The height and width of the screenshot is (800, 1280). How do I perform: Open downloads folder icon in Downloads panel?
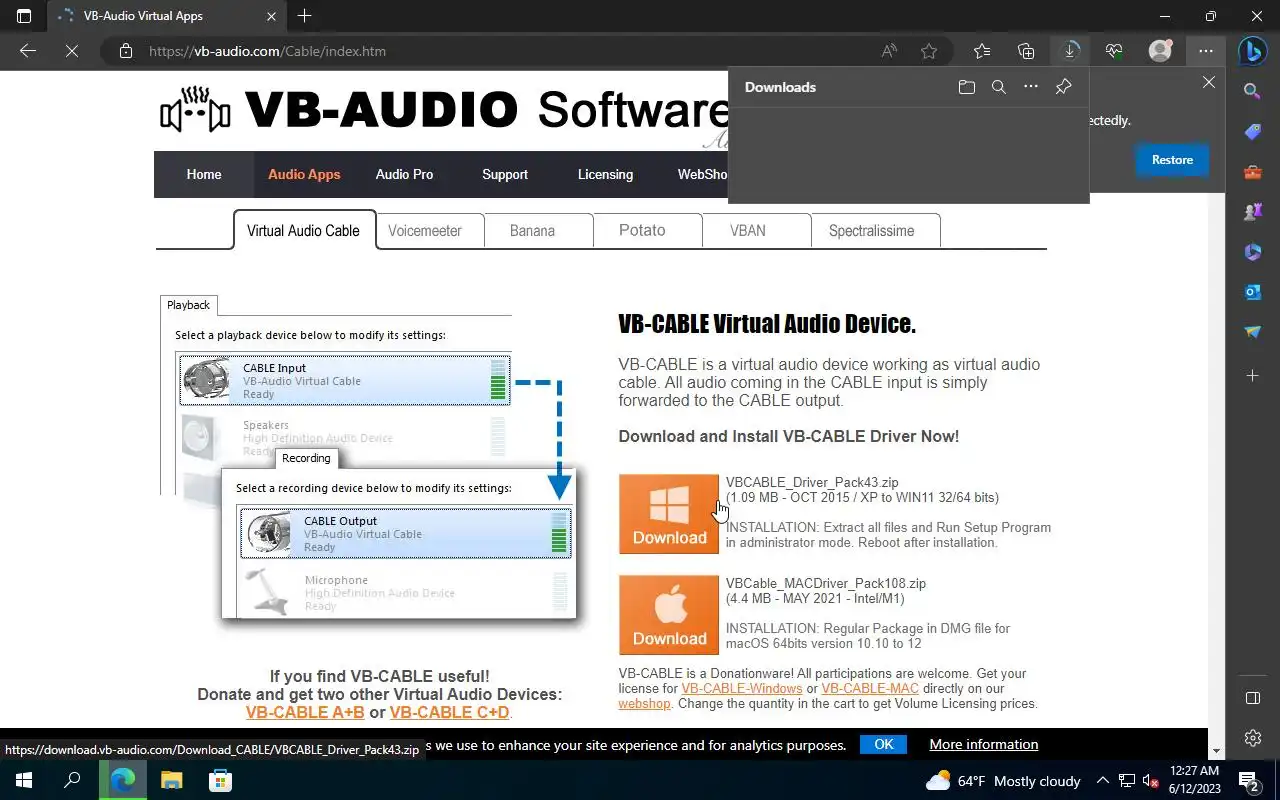click(x=966, y=87)
